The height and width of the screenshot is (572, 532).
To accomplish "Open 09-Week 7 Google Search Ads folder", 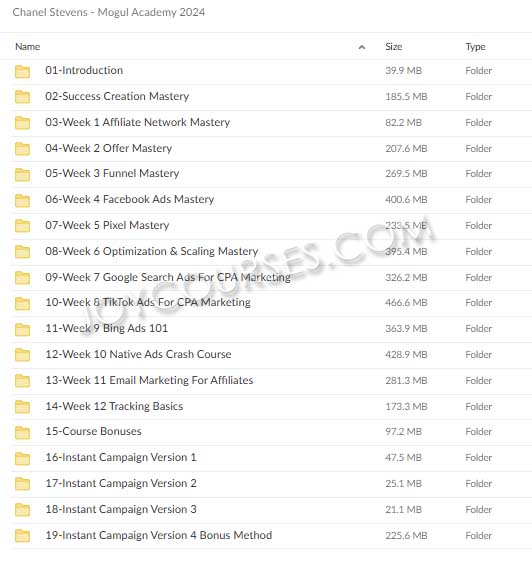I will pyautogui.click(x=168, y=277).
